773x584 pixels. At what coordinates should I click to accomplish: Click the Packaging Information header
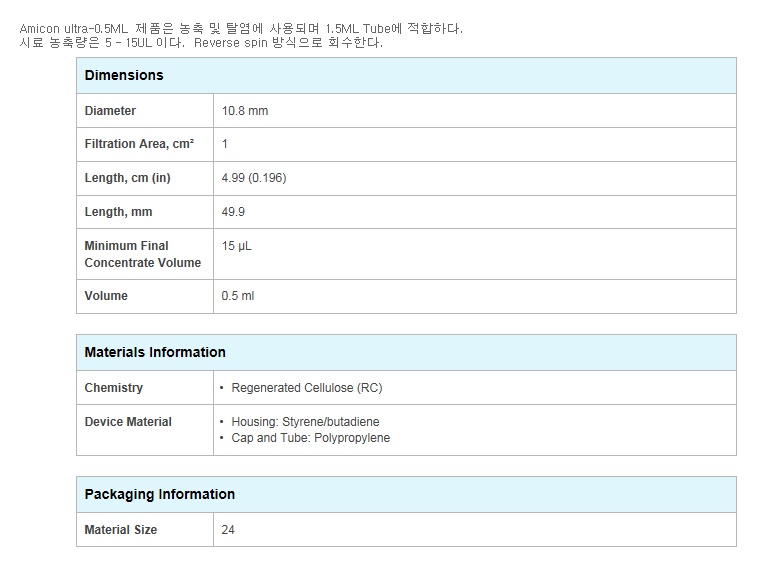(406, 494)
